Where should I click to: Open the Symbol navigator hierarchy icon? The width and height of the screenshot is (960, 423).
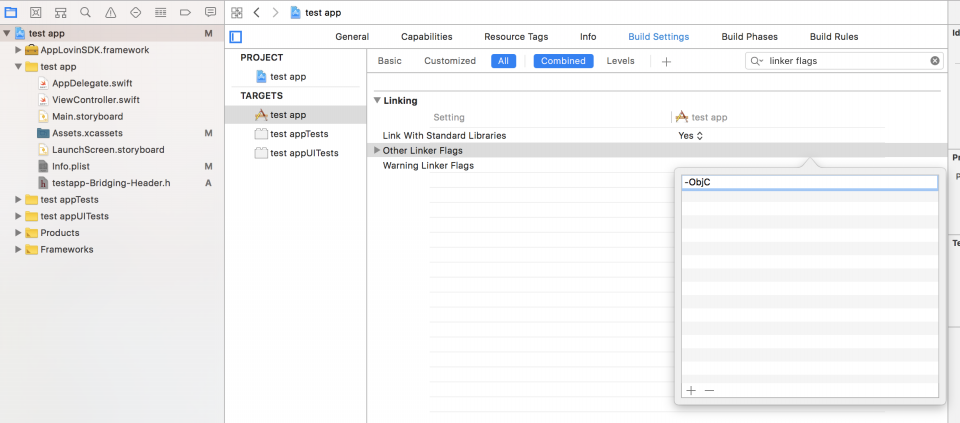61,12
